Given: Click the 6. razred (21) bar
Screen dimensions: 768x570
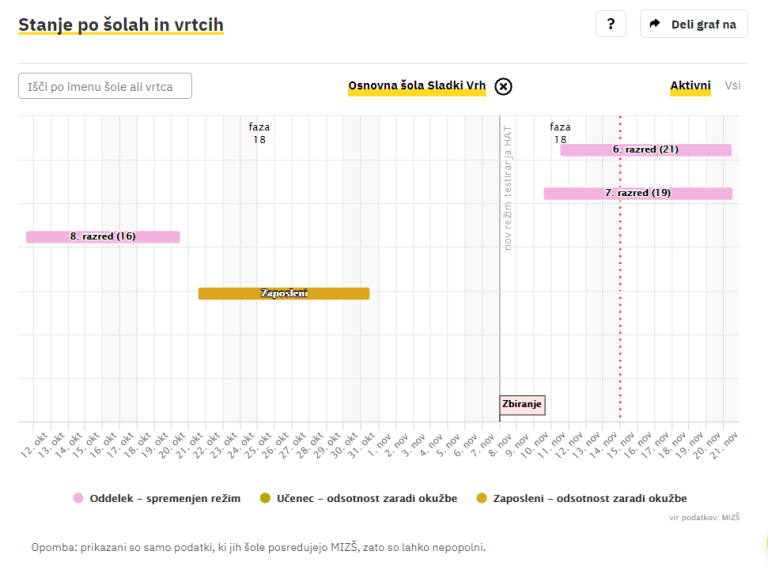Looking at the screenshot, I should (x=646, y=150).
